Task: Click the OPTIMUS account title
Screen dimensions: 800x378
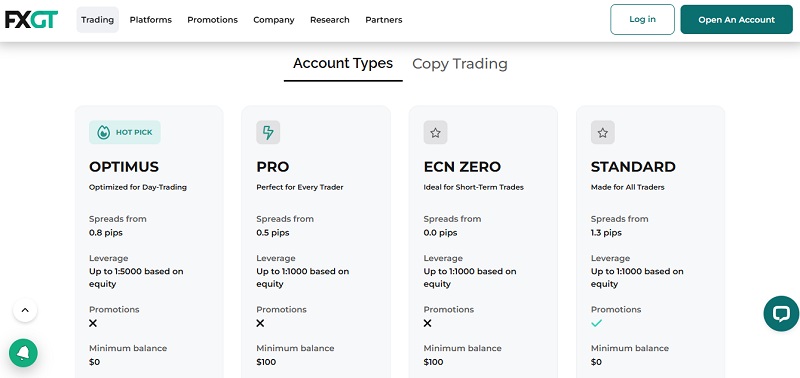Action: click(124, 167)
